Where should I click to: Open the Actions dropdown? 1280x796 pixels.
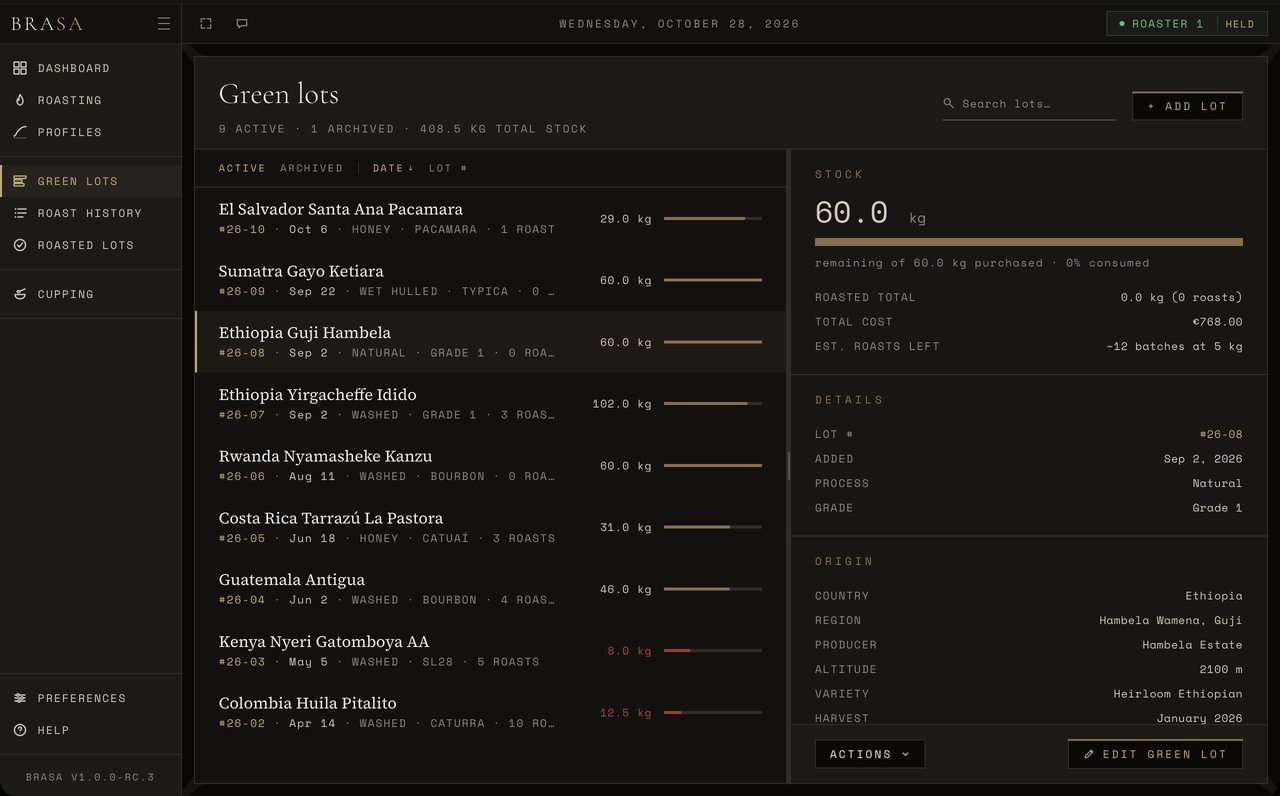tap(870, 754)
